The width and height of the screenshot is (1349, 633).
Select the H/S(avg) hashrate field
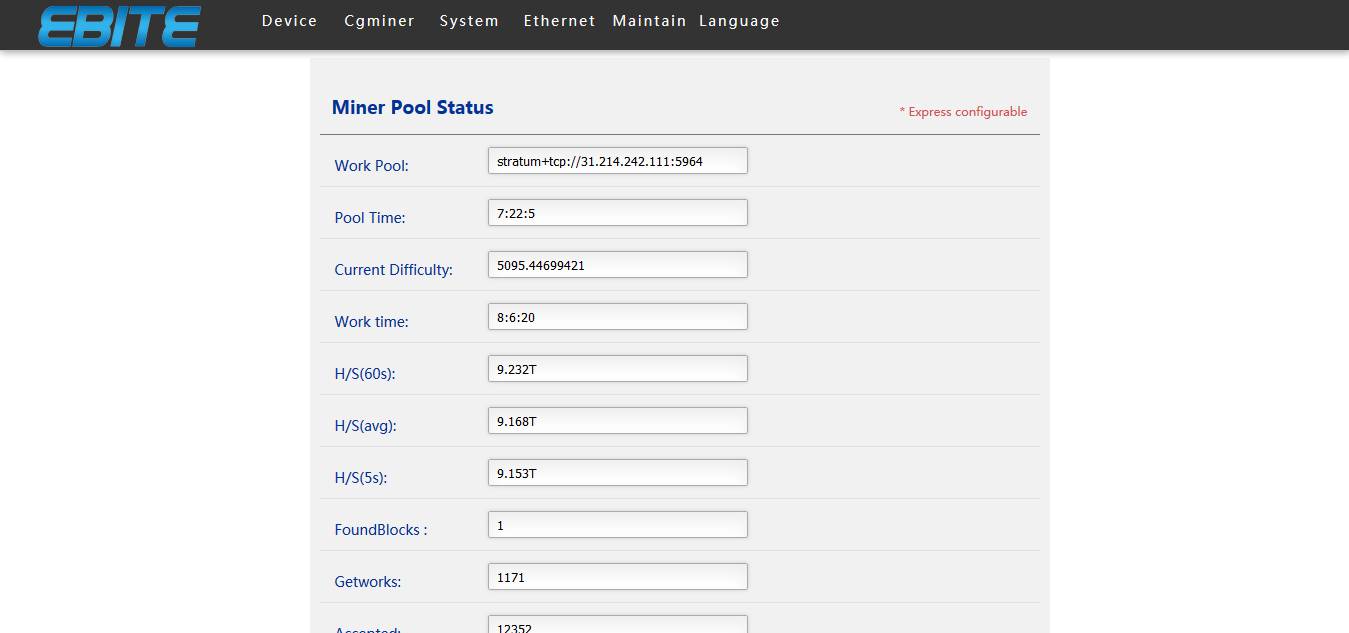coord(617,421)
